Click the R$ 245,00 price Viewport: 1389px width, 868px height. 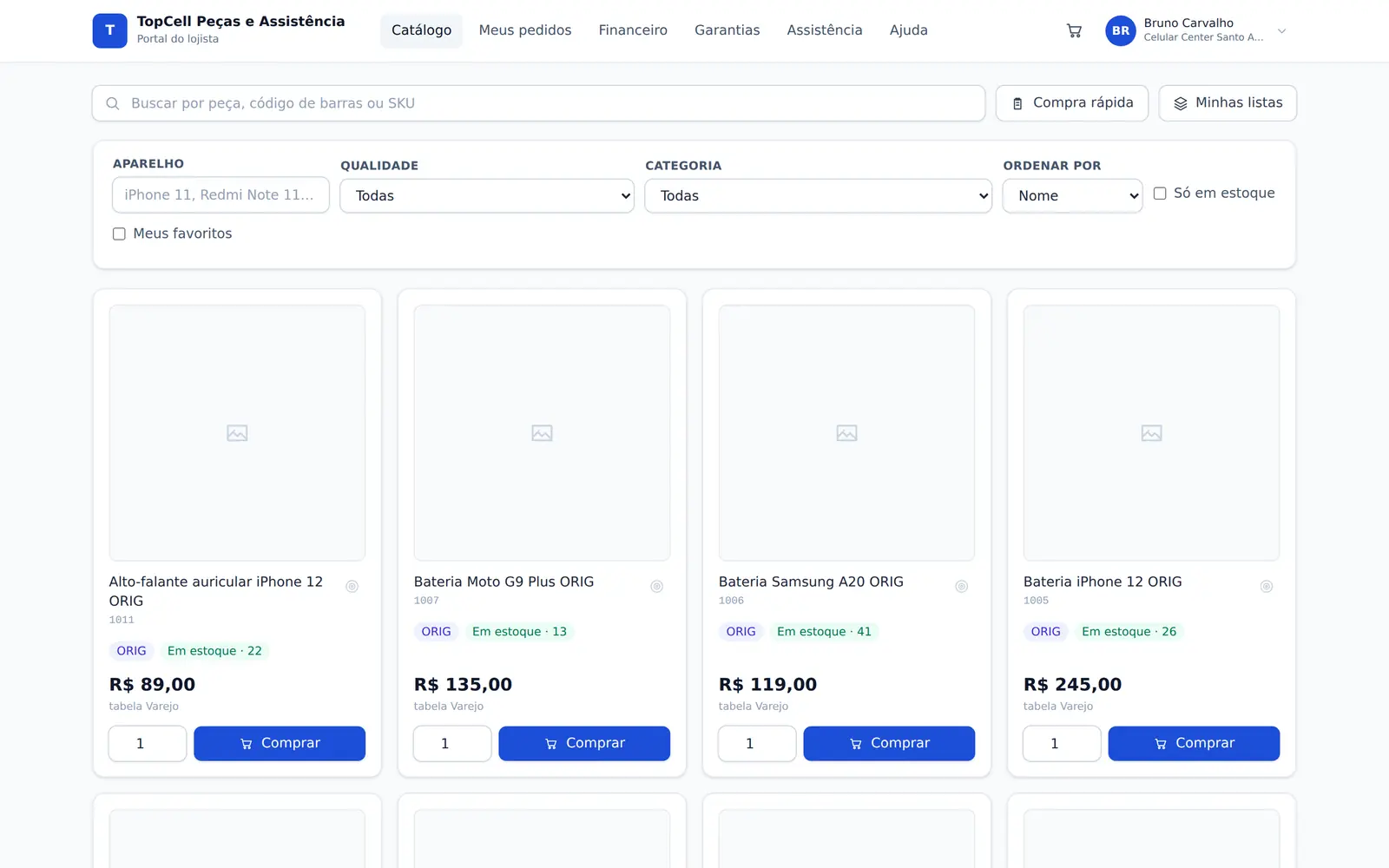[1072, 685]
